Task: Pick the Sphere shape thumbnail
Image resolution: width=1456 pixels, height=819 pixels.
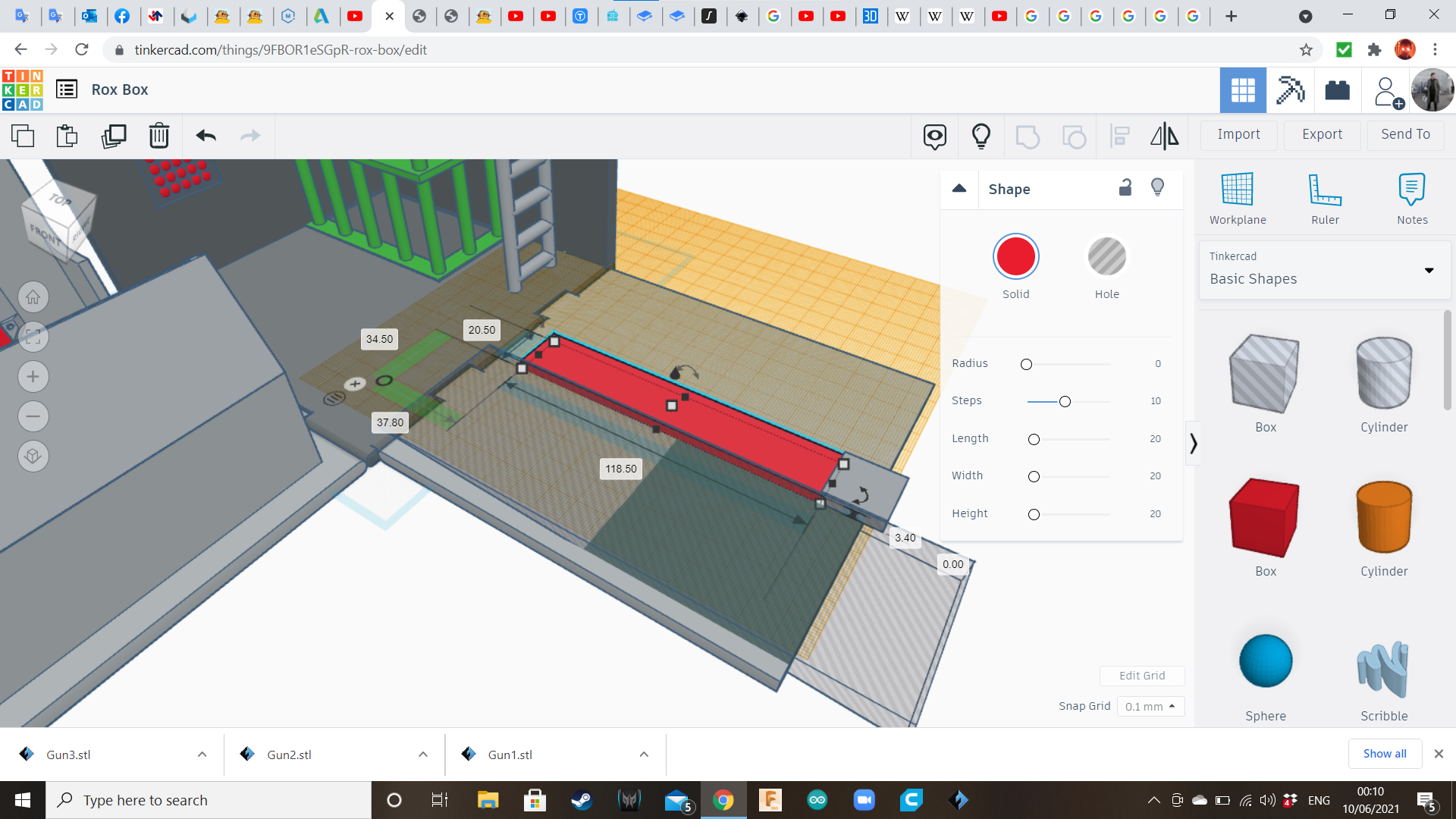Action: click(1265, 661)
